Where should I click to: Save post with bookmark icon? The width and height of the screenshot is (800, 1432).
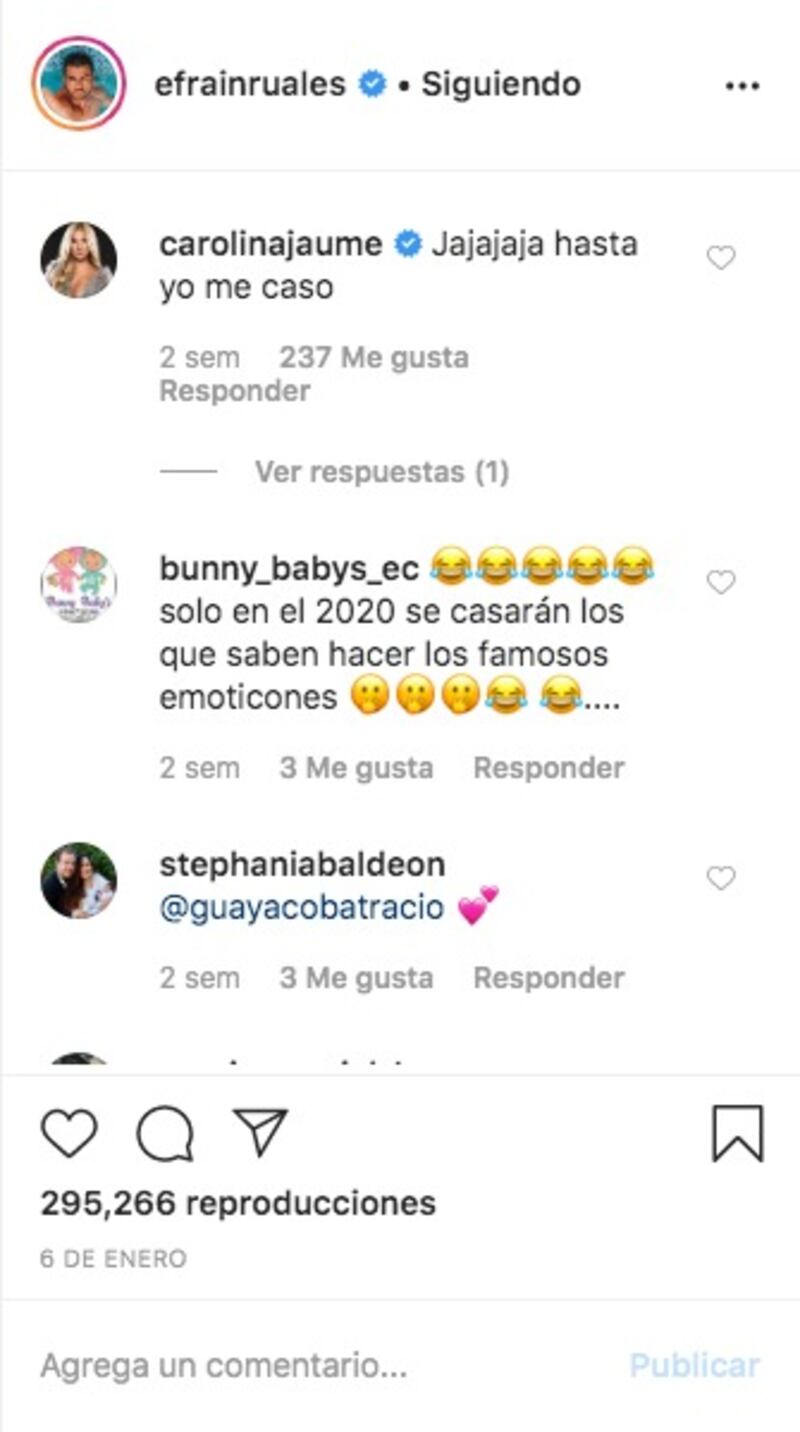click(738, 1134)
